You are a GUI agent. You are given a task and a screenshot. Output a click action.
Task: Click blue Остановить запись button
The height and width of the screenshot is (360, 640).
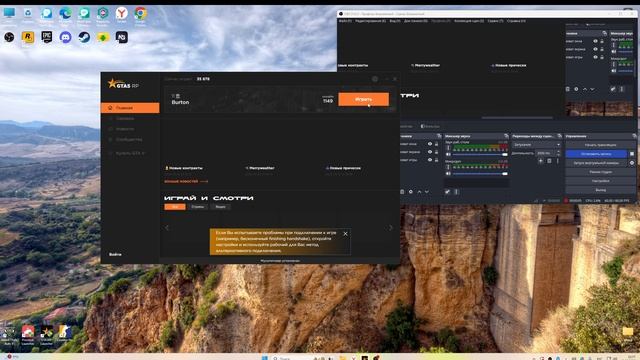[x=596, y=154]
